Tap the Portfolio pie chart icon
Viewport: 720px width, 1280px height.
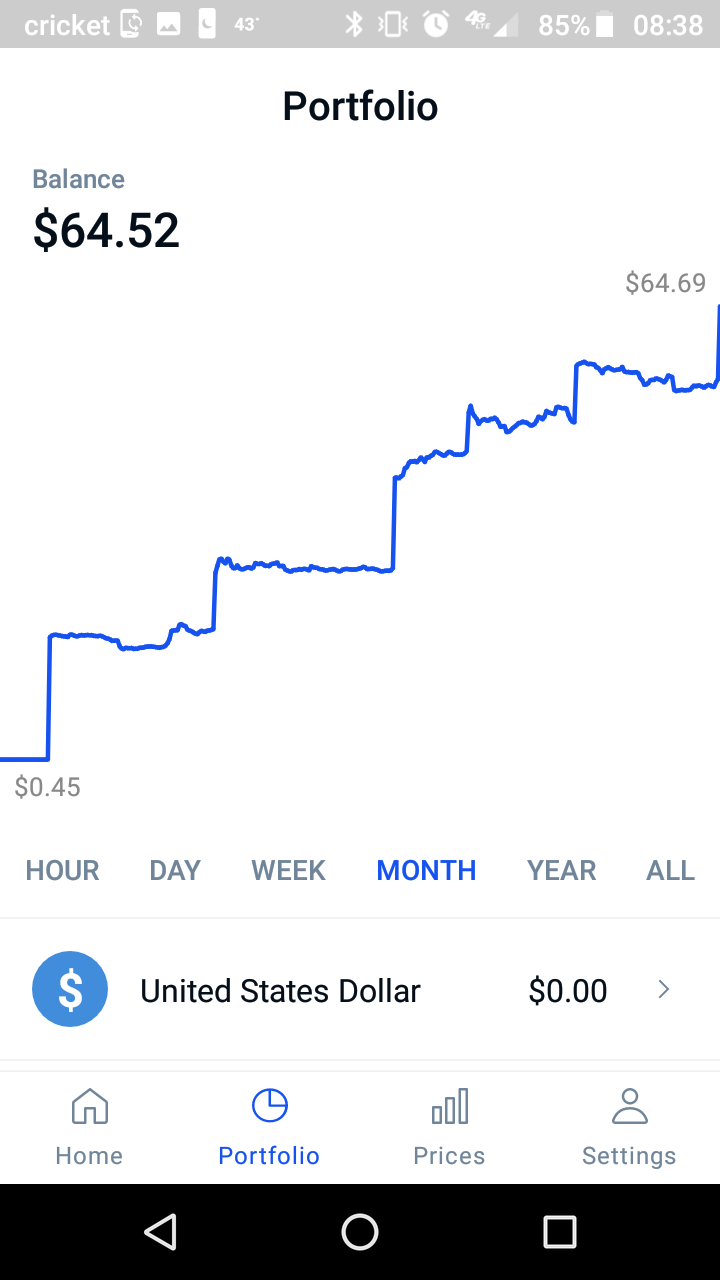269,1106
